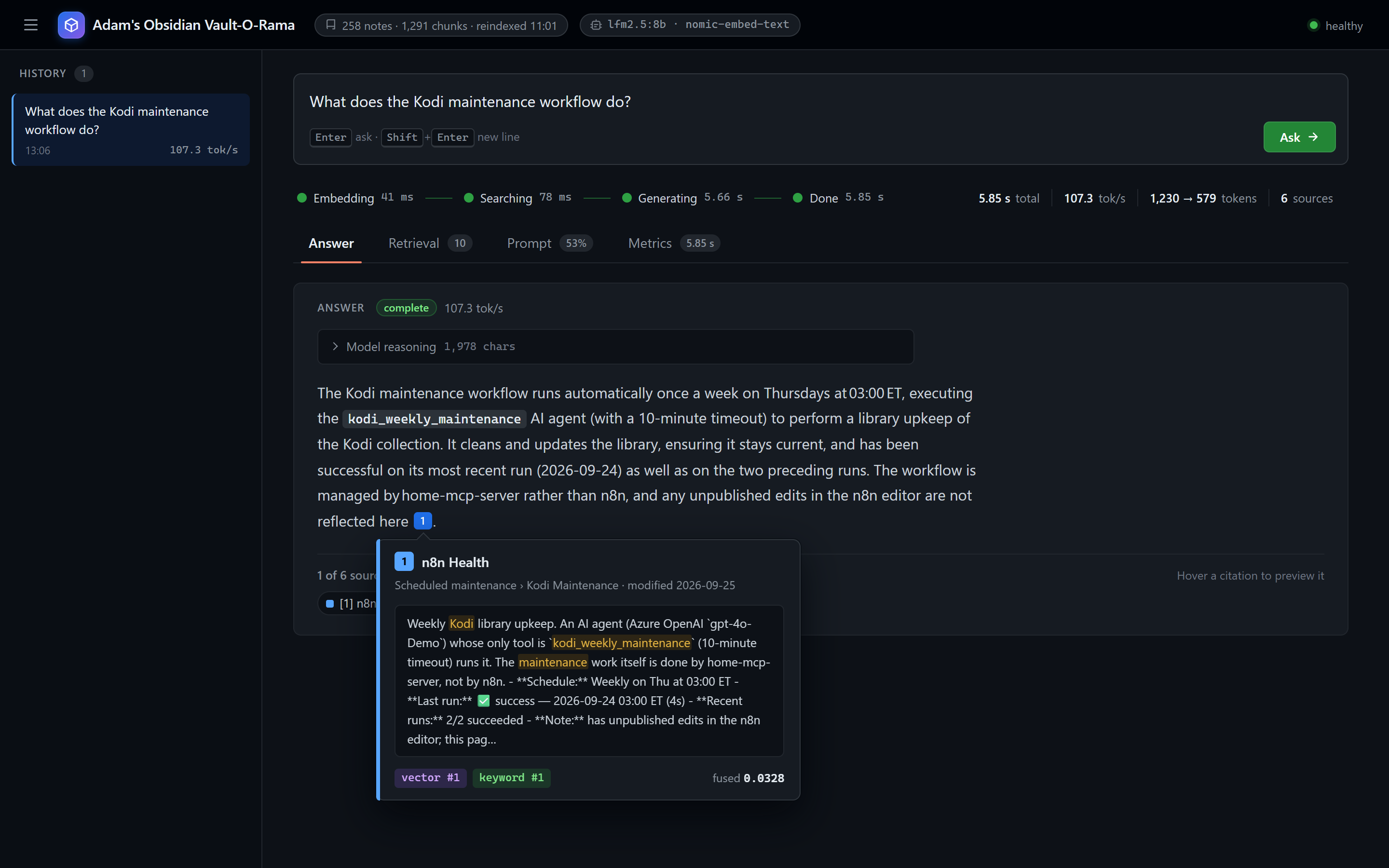Click the HISTORY count badge
Viewport: 1389px width, 868px height.
click(x=83, y=73)
